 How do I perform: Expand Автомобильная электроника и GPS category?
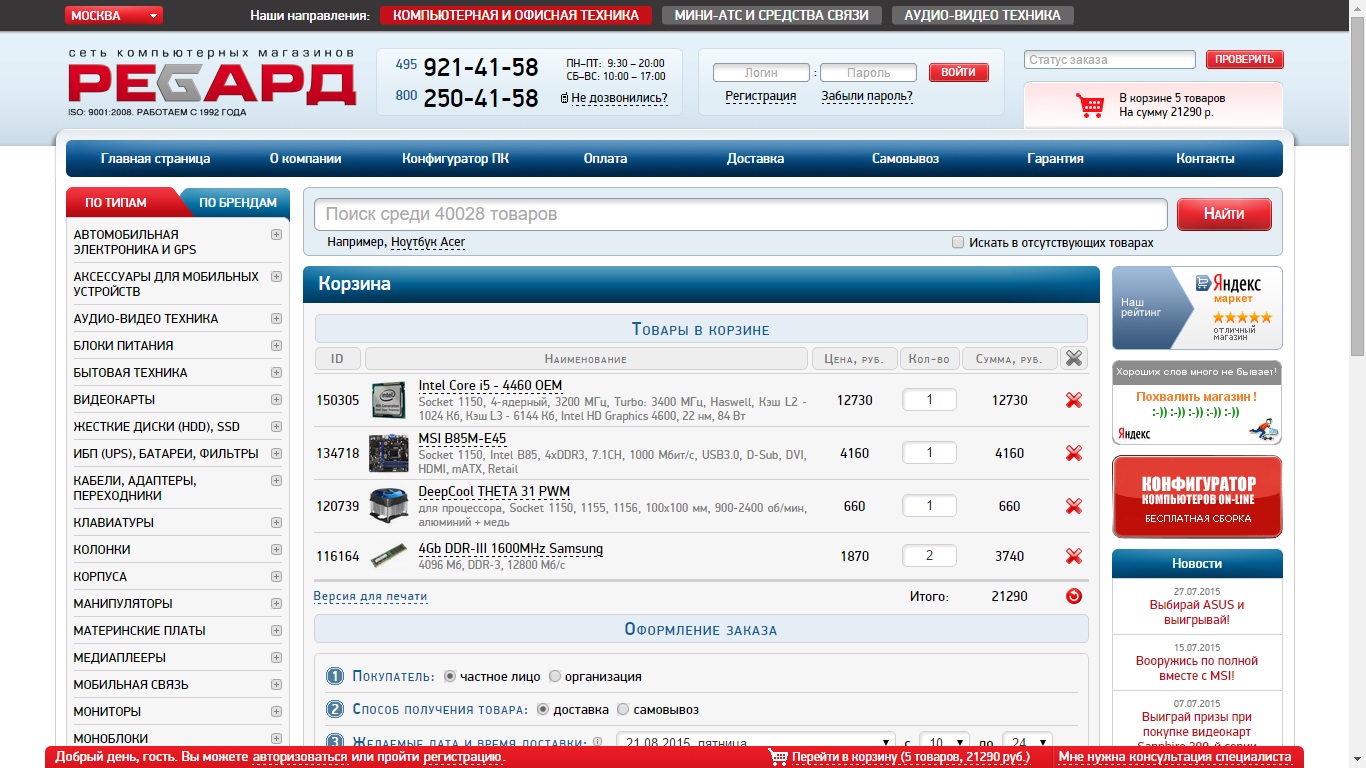tap(276, 235)
